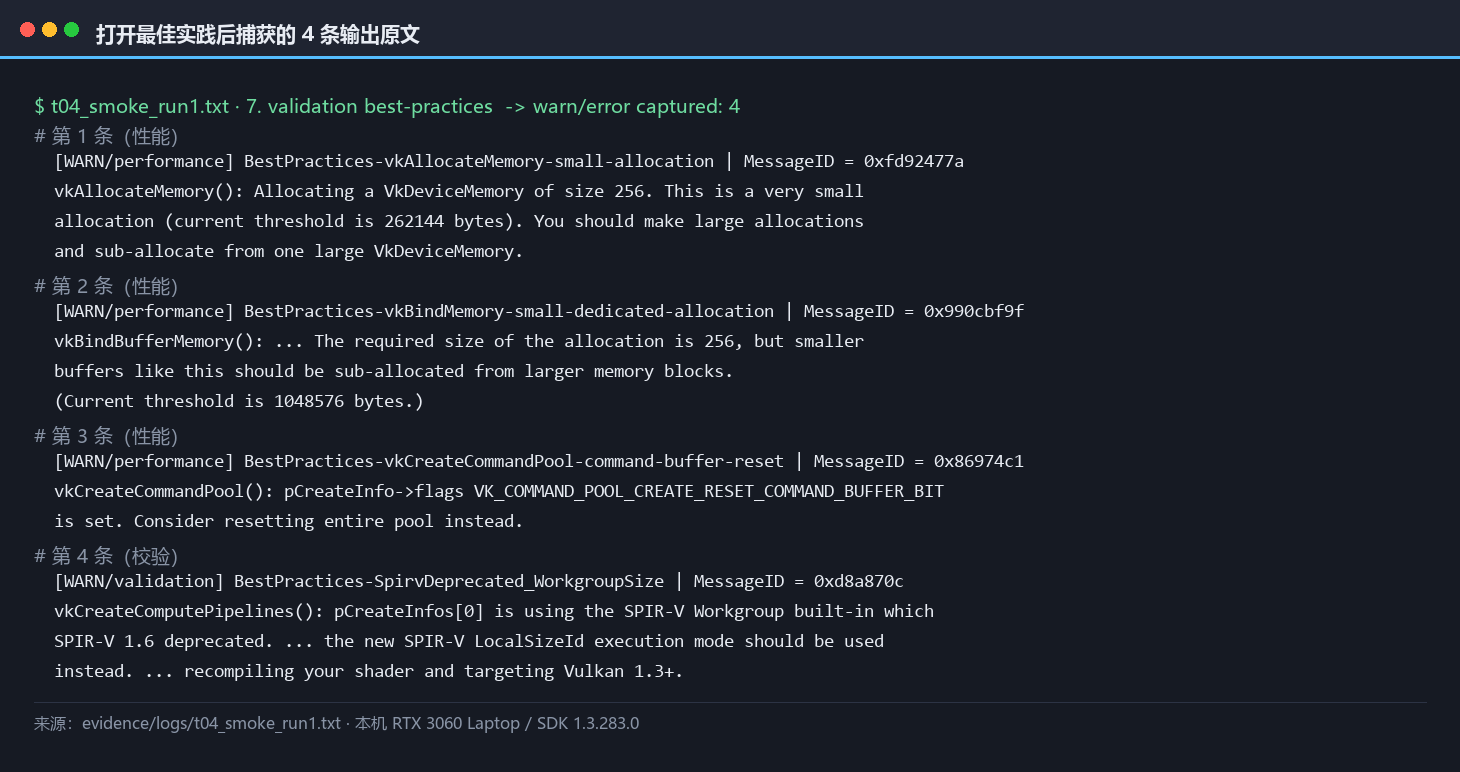The height and width of the screenshot is (772, 1460).
Task: Click the MessageID 0xfd92477a value
Action: pyautogui.click(x=914, y=161)
